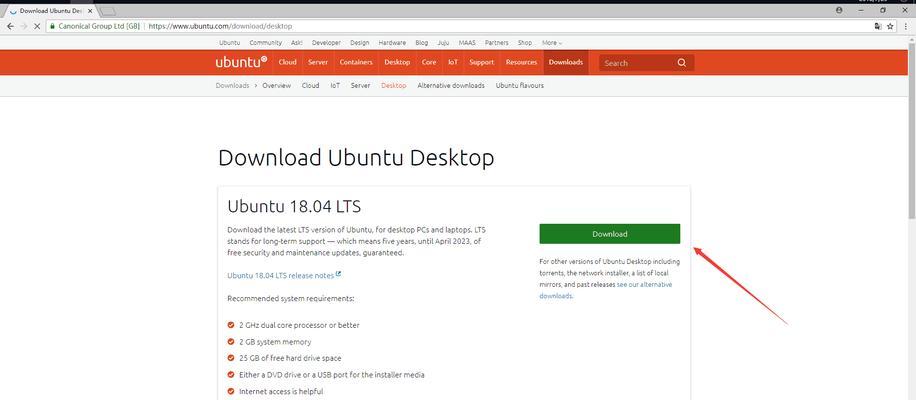Click Partners in the top links row
Screen dimensions: 916x400
497,43
